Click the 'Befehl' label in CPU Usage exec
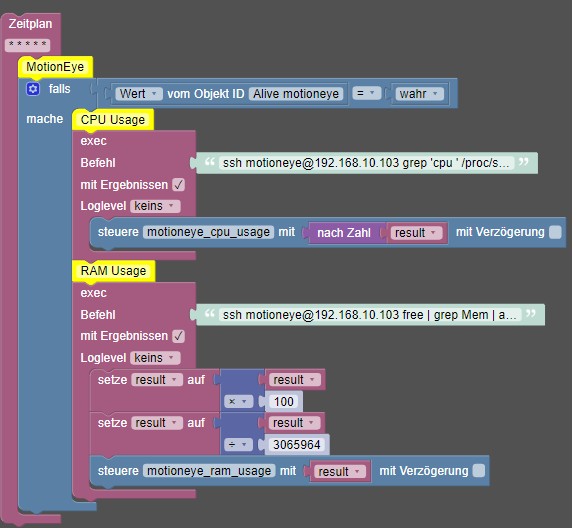 coord(98,163)
